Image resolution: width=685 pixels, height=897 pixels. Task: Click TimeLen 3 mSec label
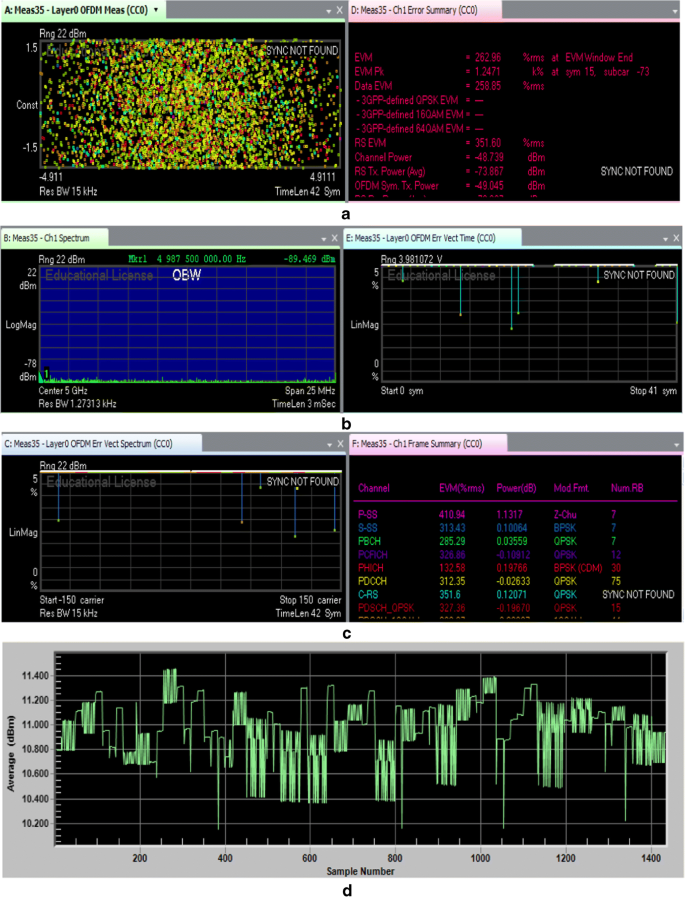click(303, 404)
